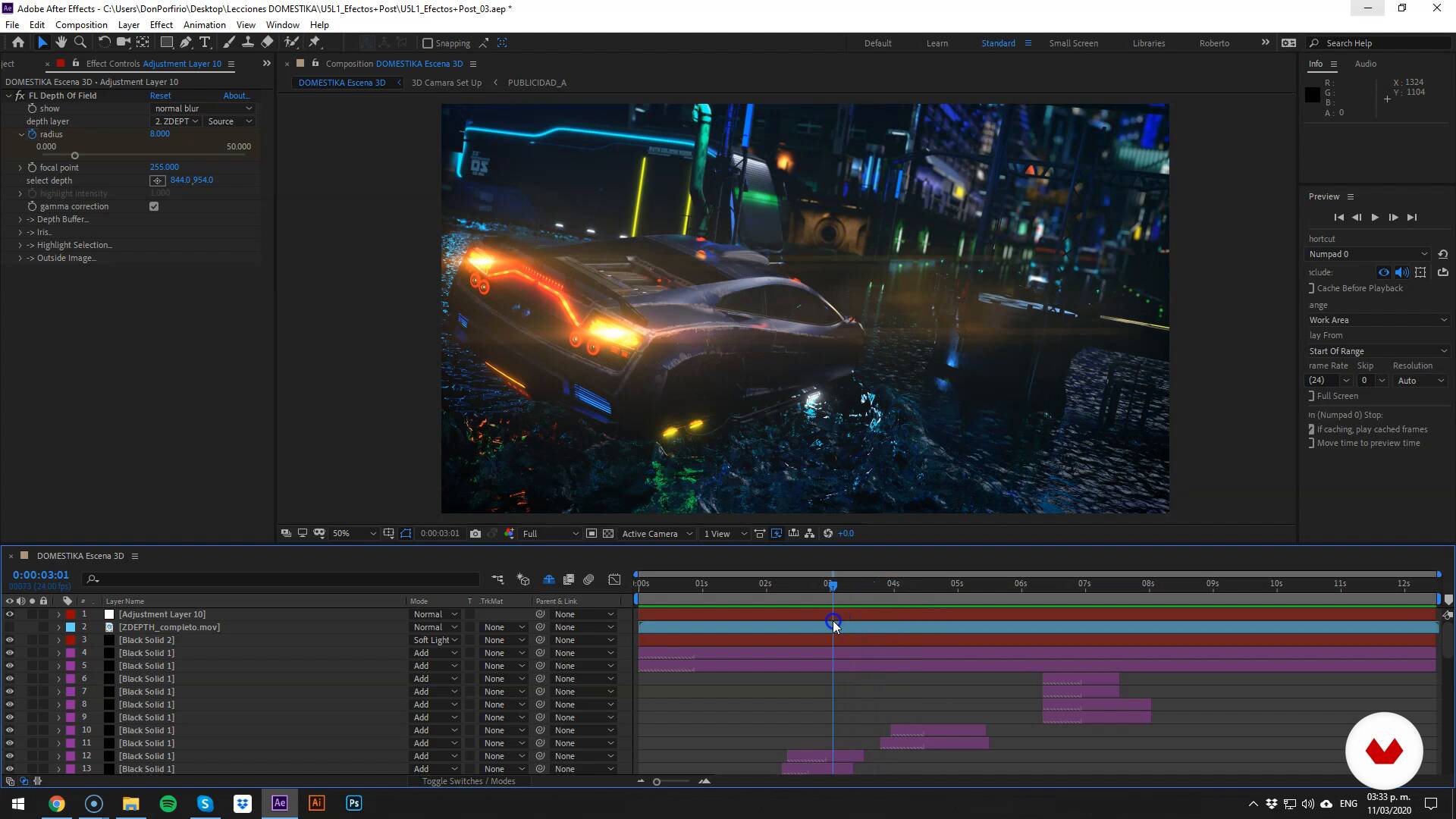Open the Graph Editor in timeline
The height and width of the screenshot is (819, 1456).
[x=614, y=579]
